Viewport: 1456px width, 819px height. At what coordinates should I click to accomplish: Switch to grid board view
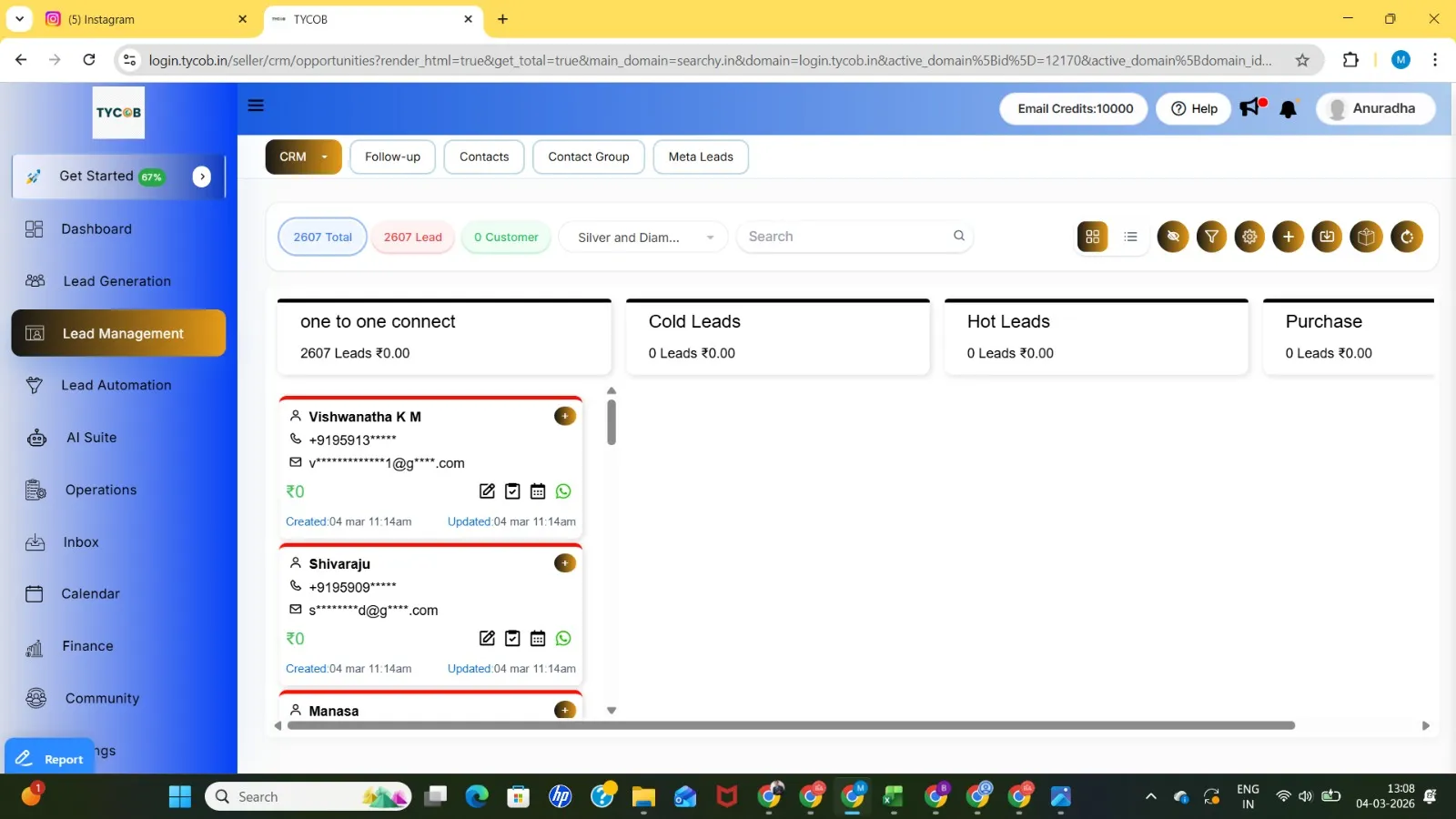[x=1093, y=237]
